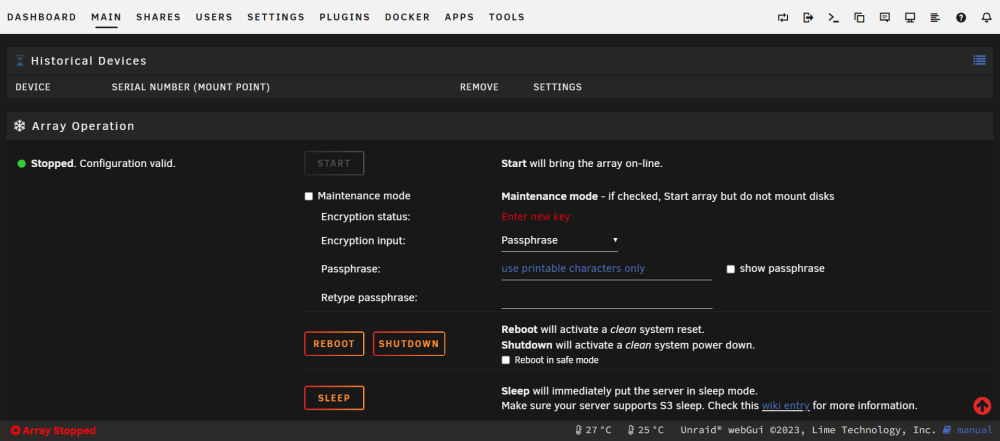Open the wiki entry link
Viewport: 1000px width, 441px height.
786,405
